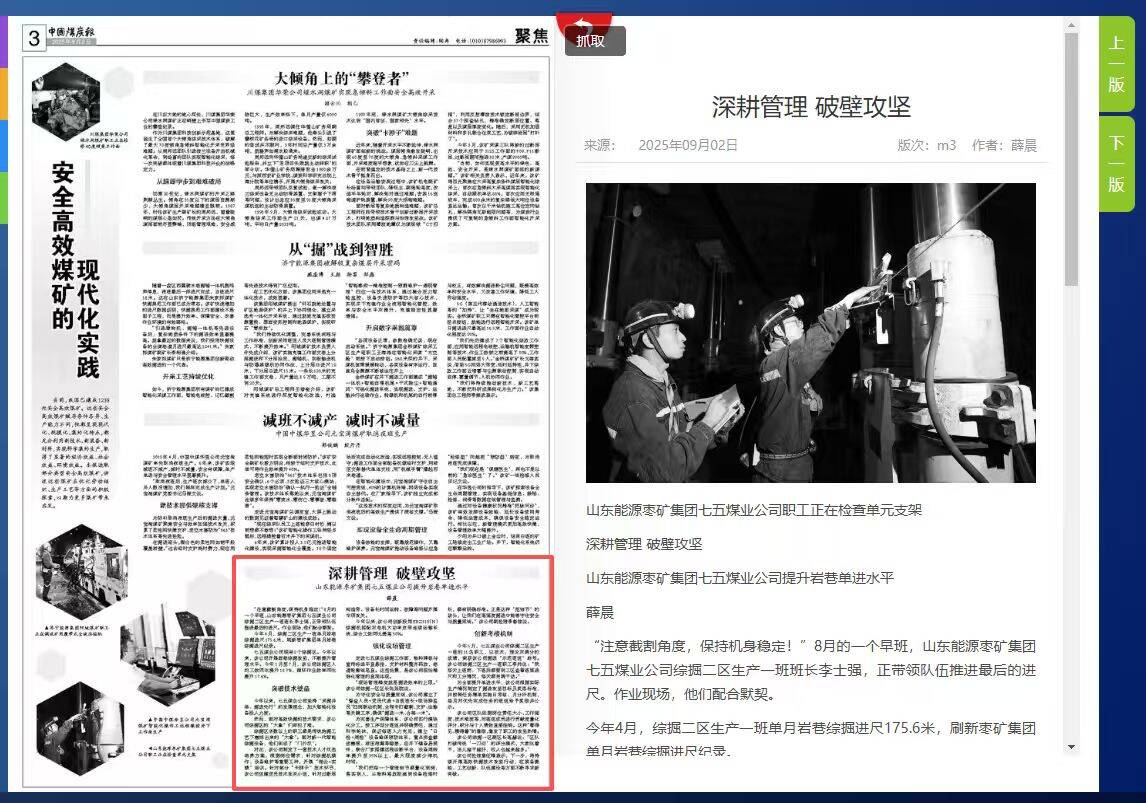The height and width of the screenshot is (803, 1146).
Task: Select the highlighted 深耕管理 破壁攻坚 article on page
Action: 392,673
